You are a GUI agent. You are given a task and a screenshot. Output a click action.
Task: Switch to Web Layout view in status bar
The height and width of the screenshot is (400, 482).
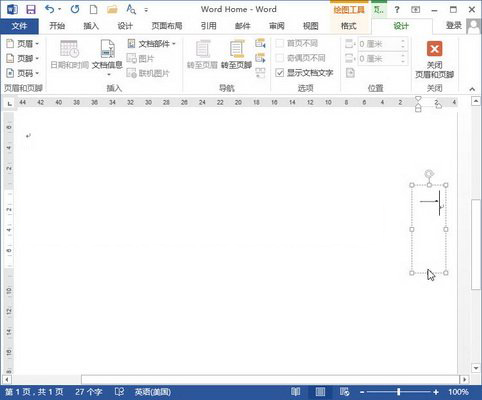point(345,392)
